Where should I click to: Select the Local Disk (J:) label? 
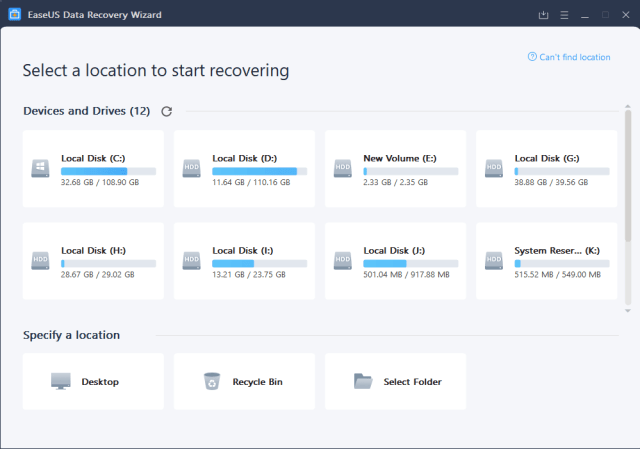pyautogui.click(x=394, y=251)
